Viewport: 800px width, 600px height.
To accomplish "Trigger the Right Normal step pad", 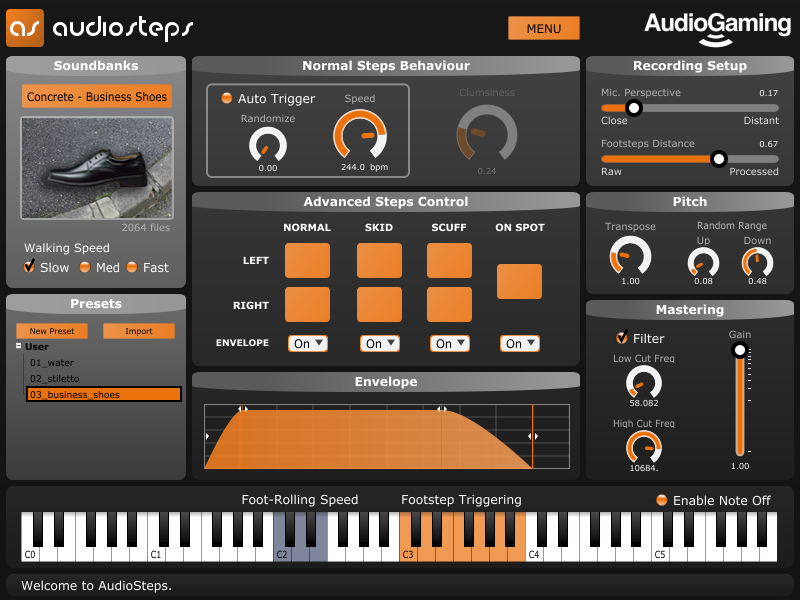I will [307, 305].
